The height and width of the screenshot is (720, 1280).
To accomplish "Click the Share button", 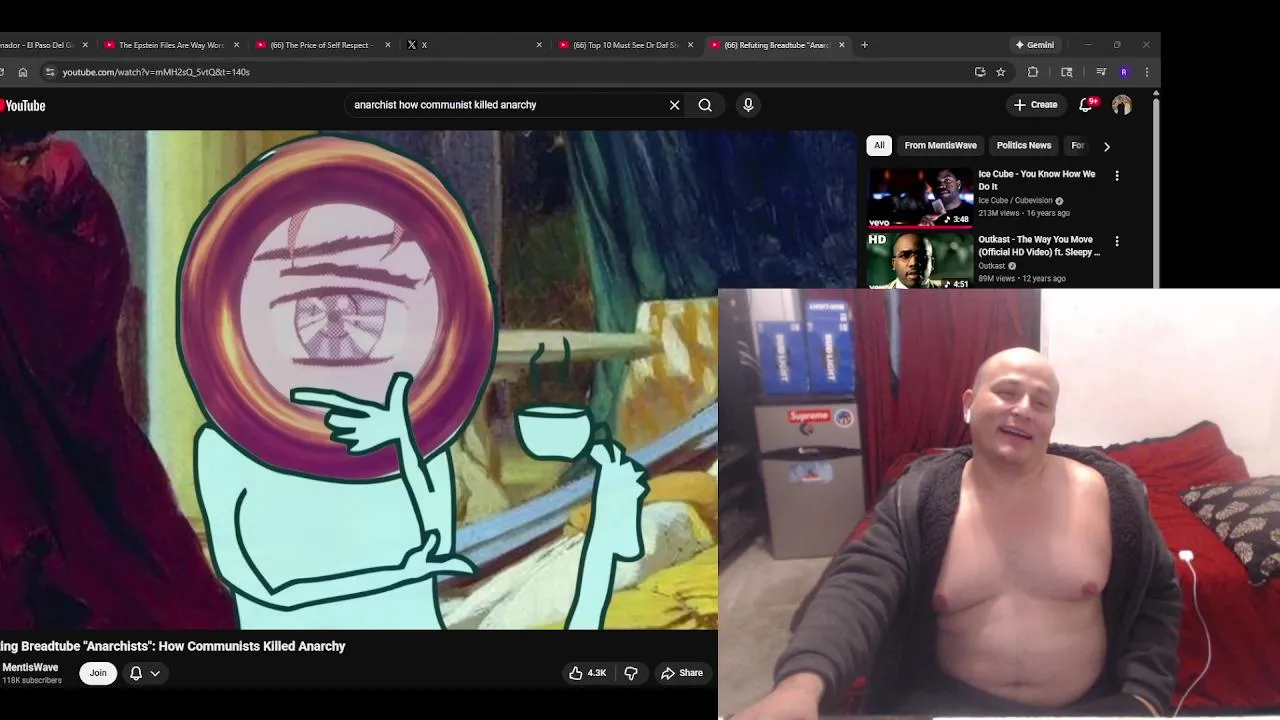I will click(x=682, y=673).
